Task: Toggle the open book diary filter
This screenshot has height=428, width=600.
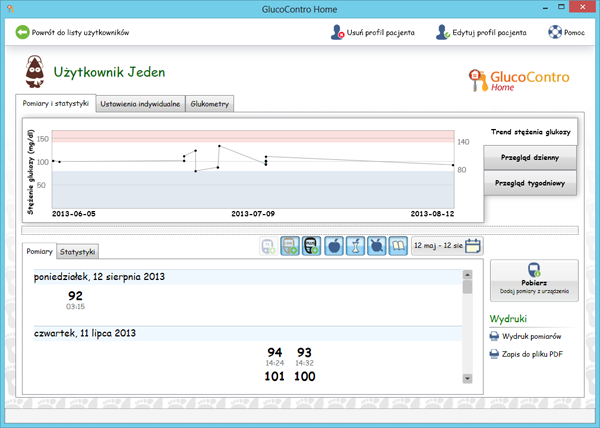Action: tap(398, 246)
